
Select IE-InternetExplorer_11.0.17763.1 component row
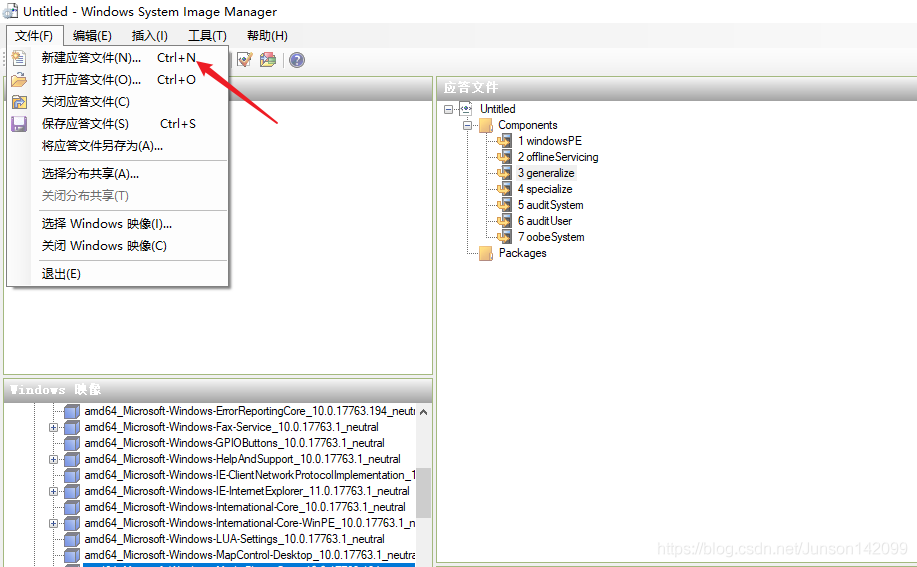pos(247,491)
